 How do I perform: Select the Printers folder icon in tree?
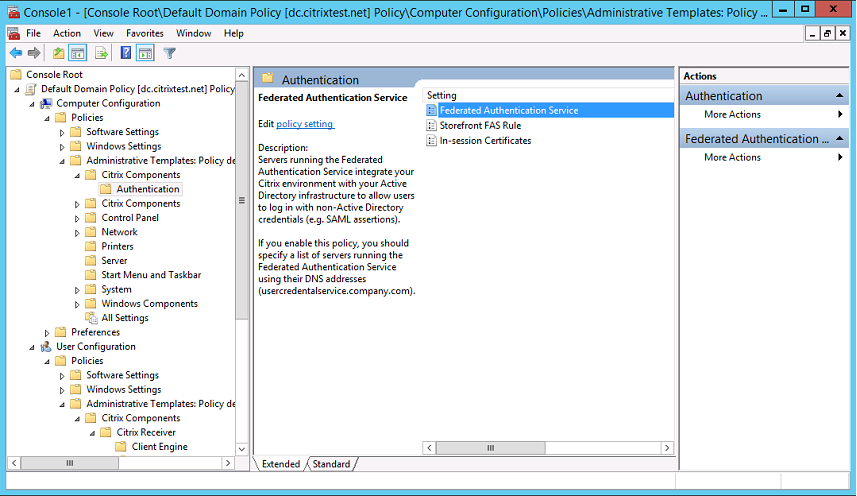coord(91,246)
